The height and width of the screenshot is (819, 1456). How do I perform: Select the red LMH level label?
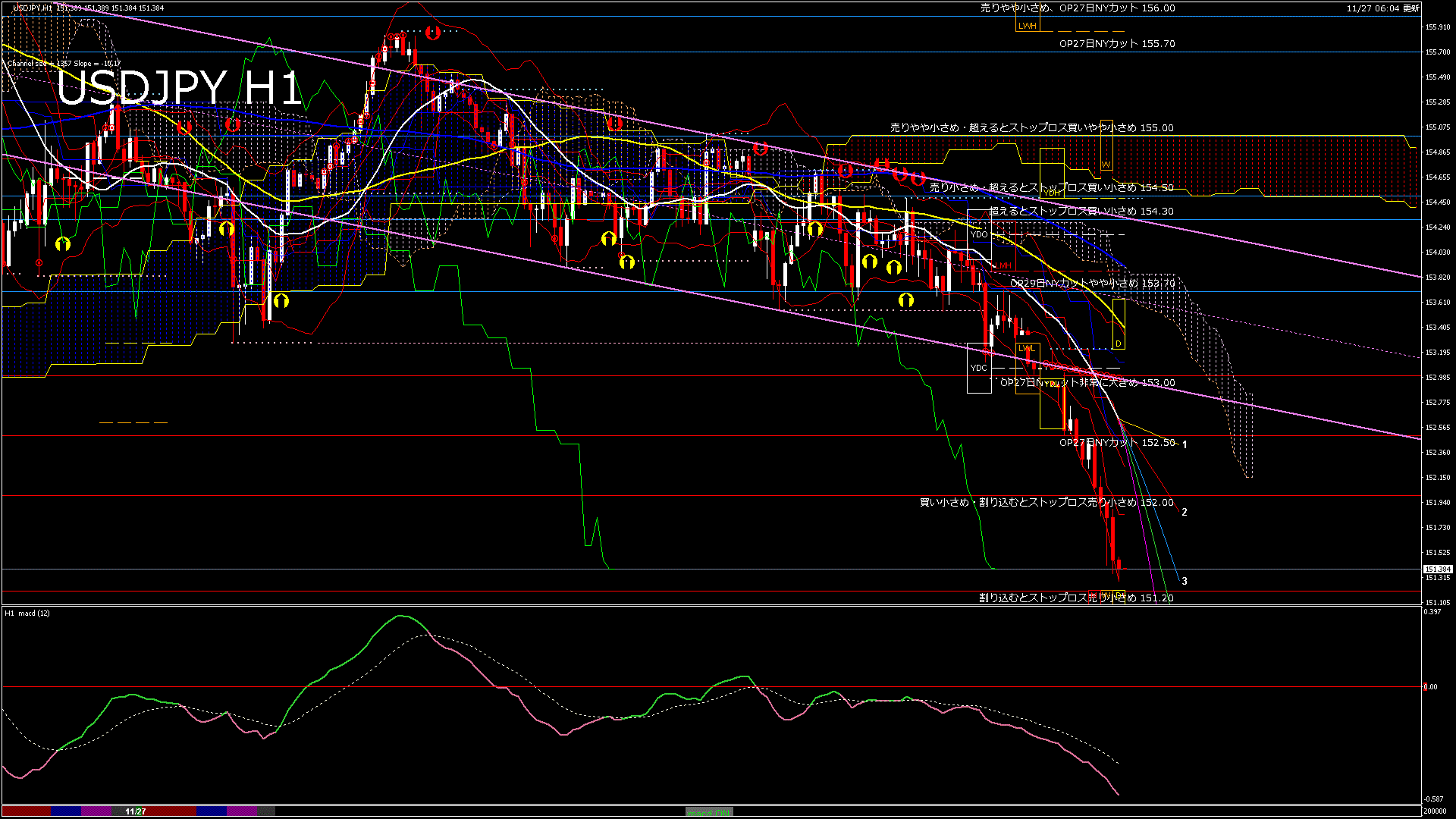tap(1005, 265)
